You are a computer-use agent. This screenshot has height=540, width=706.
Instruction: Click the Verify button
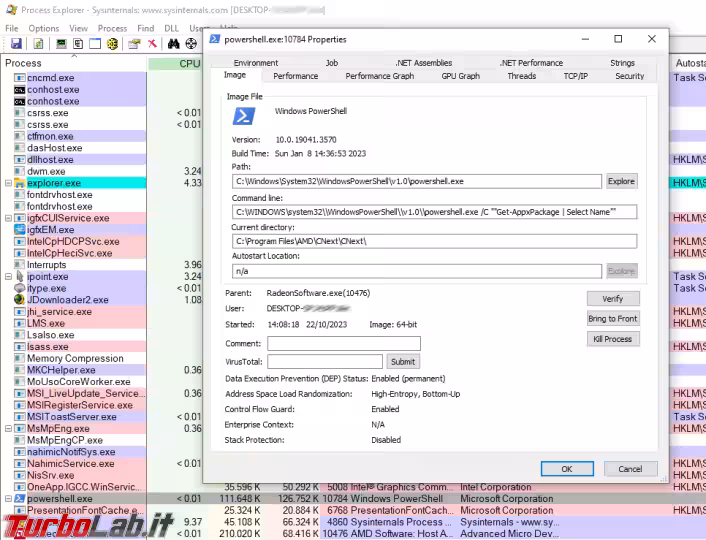tap(613, 299)
